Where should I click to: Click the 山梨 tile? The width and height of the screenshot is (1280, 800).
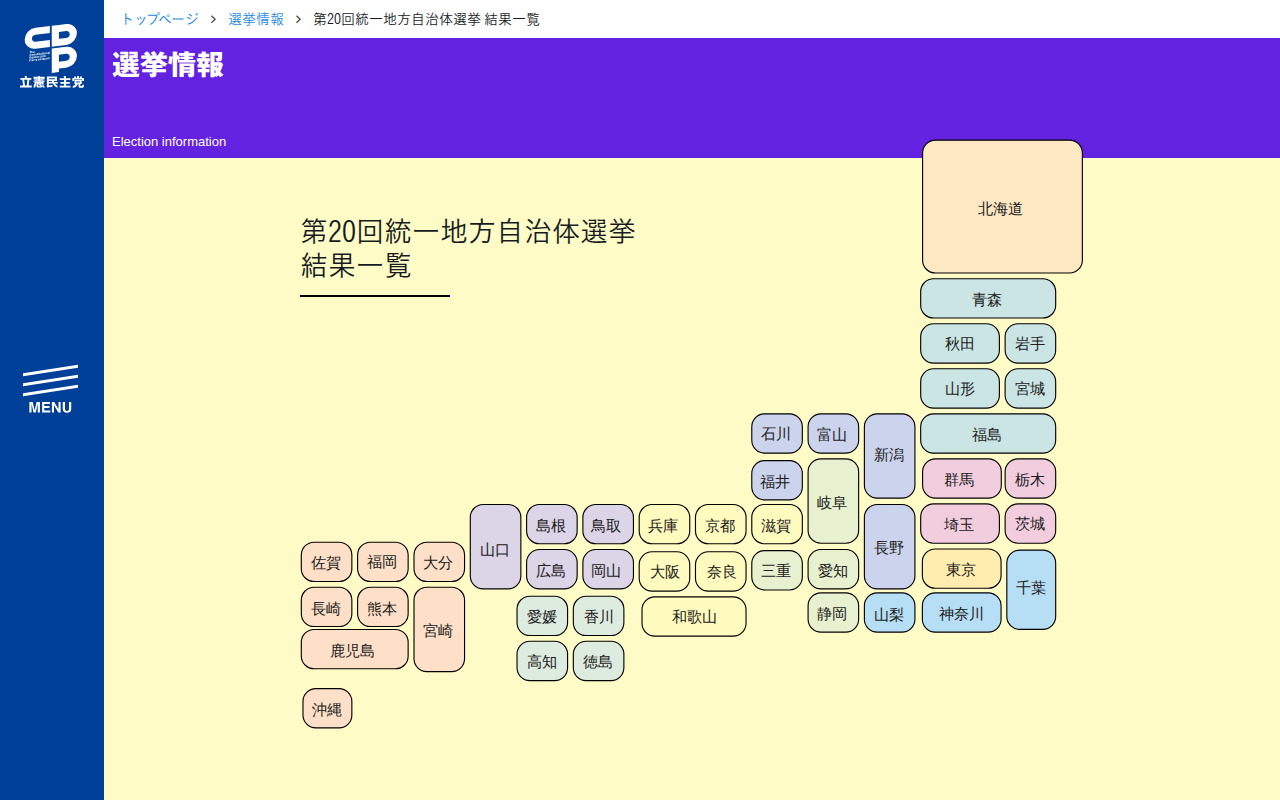(889, 613)
